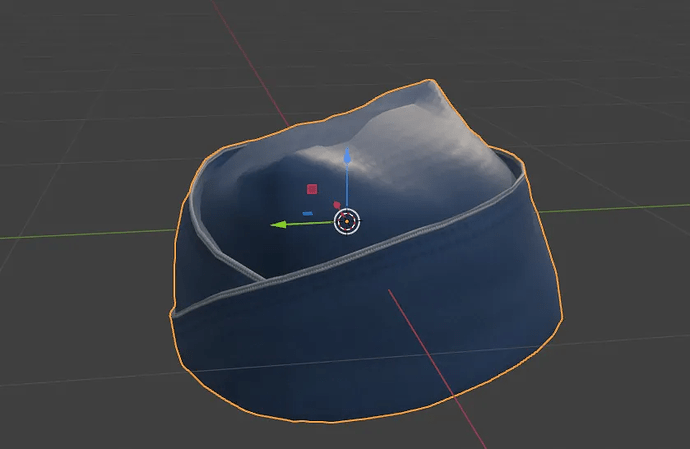Click the pointed top corner of the hat
The width and height of the screenshot is (690, 449).
pyautogui.click(x=430, y=83)
